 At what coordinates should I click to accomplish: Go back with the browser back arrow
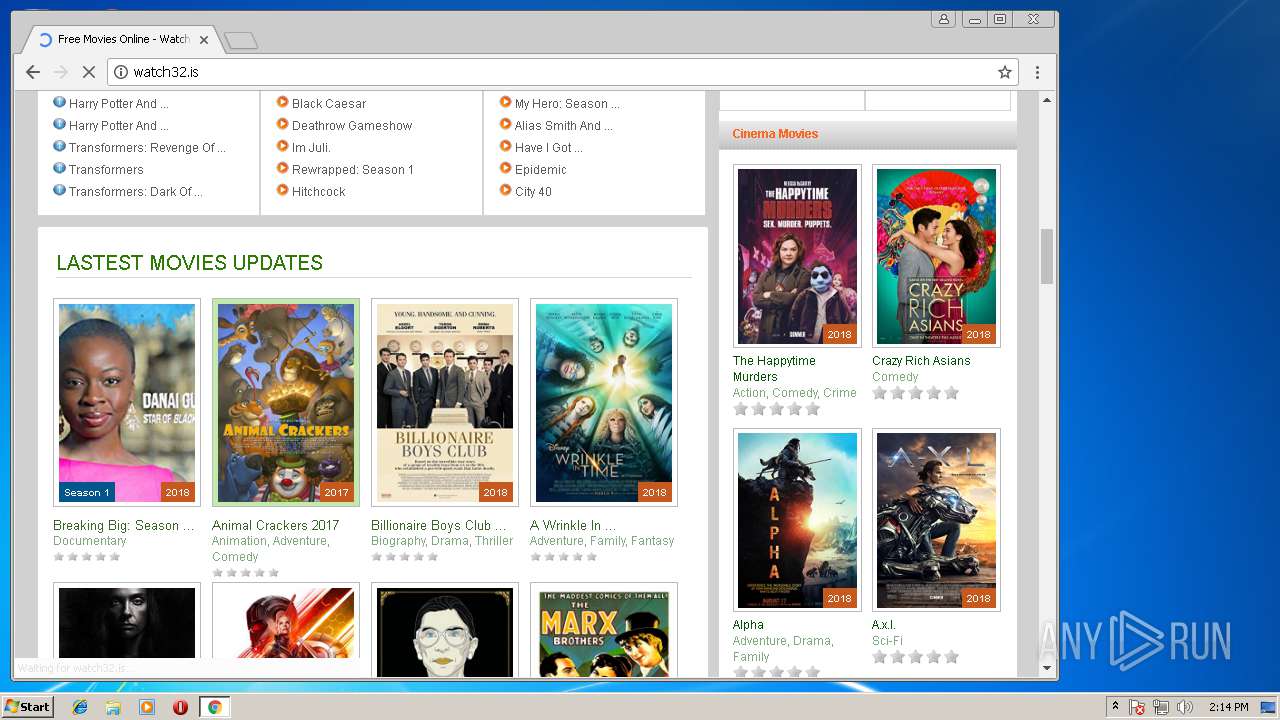(33, 72)
